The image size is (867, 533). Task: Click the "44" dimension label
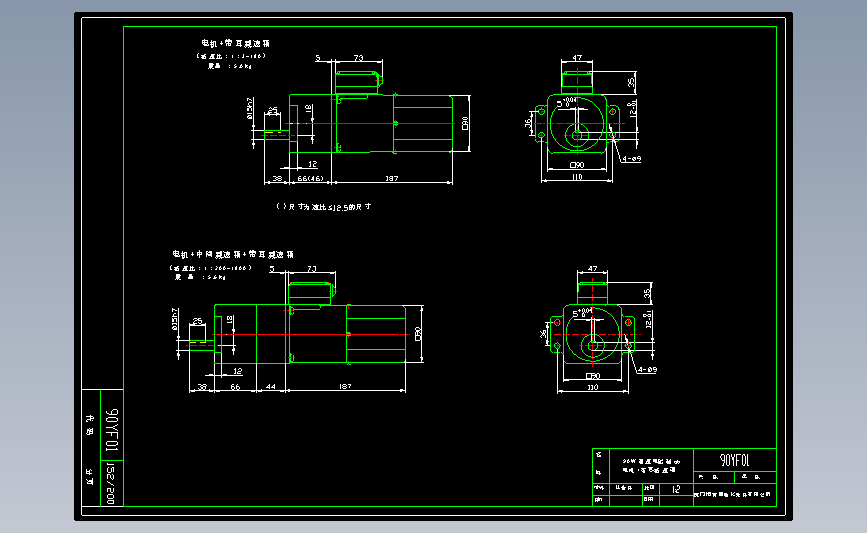pyautogui.click(x=270, y=386)
